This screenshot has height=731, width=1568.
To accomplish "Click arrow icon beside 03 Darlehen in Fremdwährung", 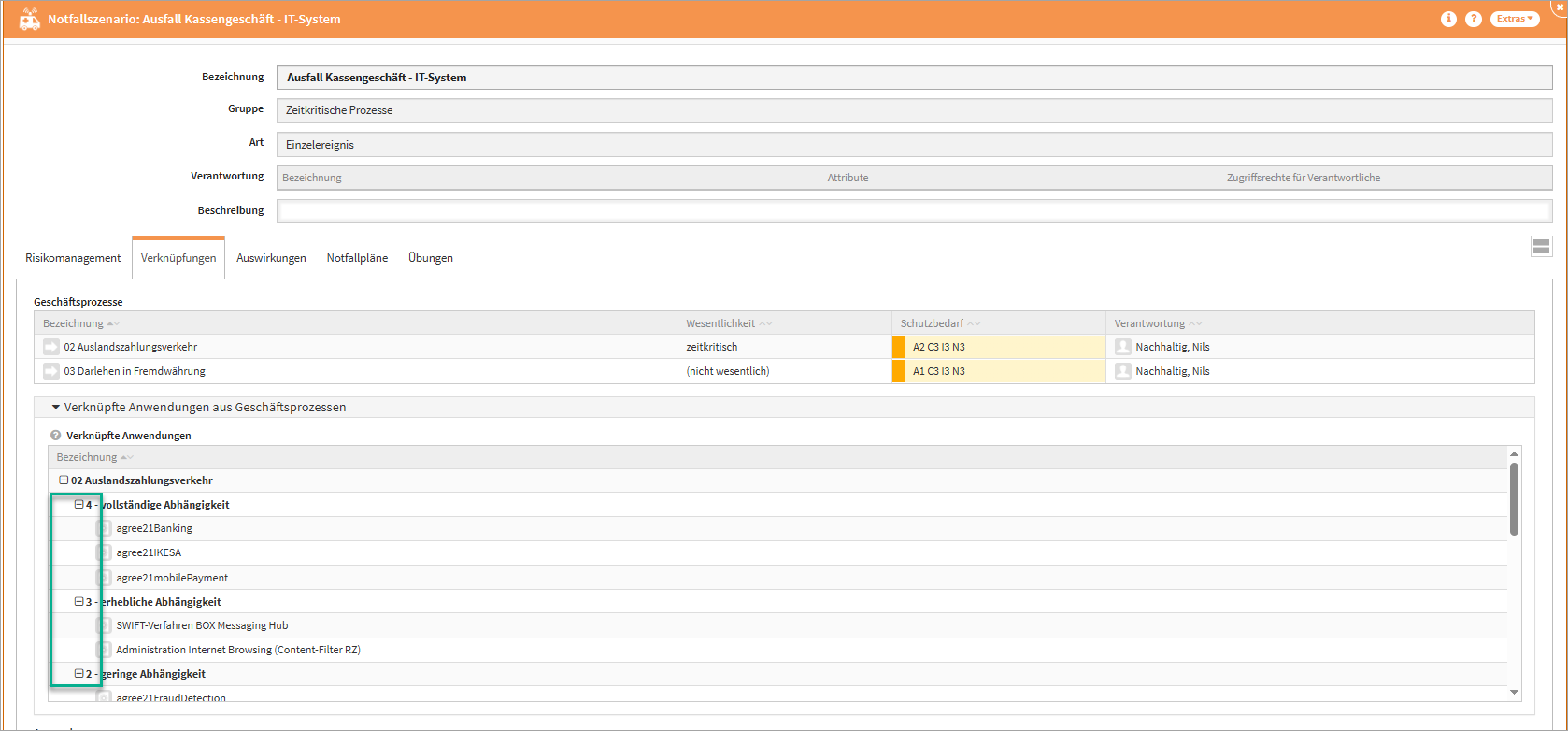I will tap(51, 371).
